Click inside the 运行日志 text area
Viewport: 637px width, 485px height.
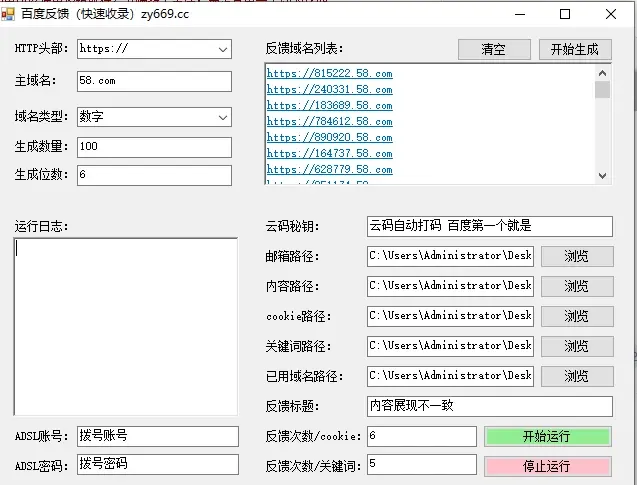pos(125,325)
